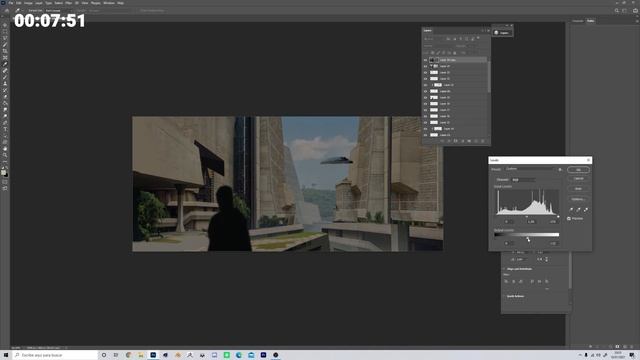Select the Hand tool
Screen dimensions: 640x360
pyautogui.click(x=5, y=149)
